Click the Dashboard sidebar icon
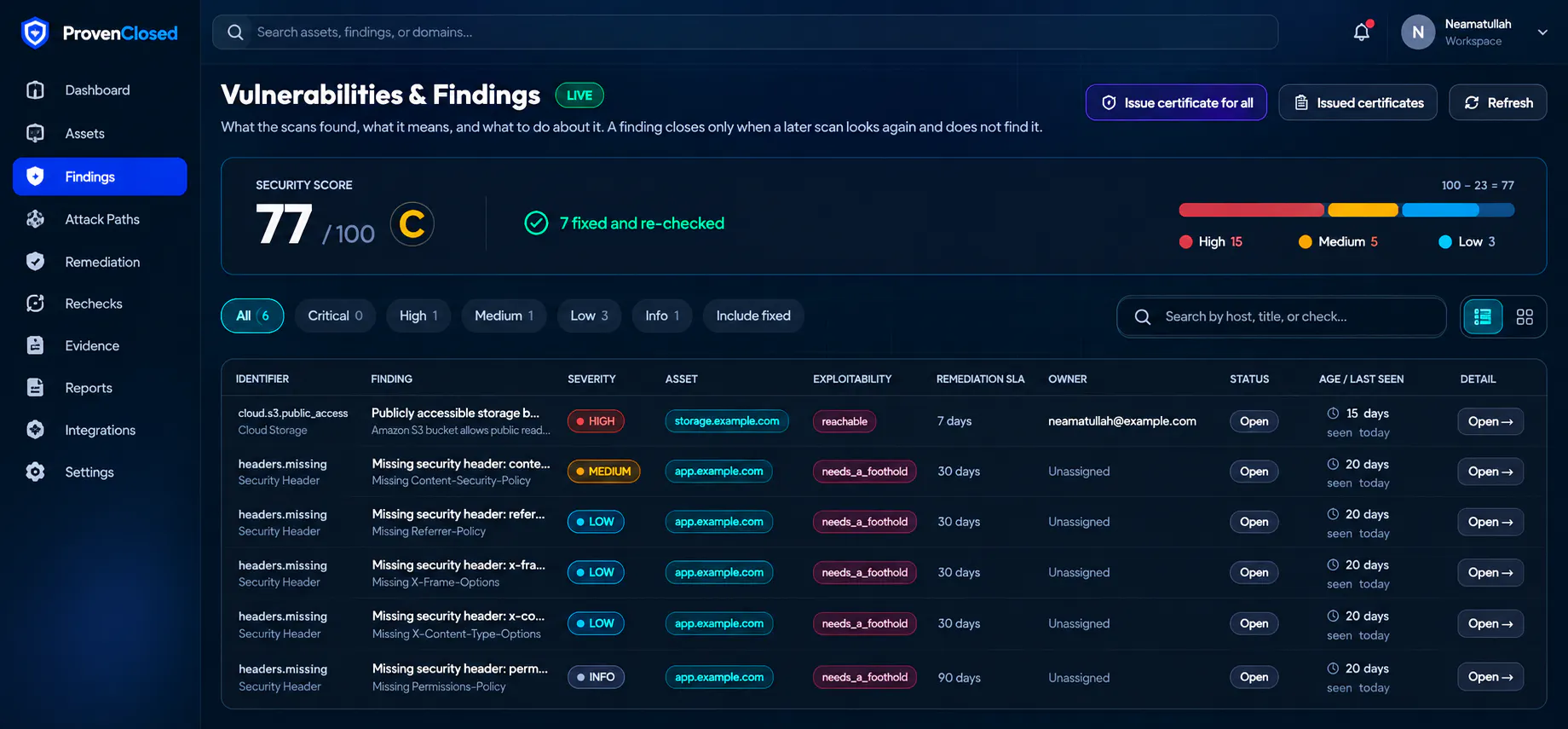The height and width of the screenshot is (729, 1568). [x=35, y=90]
